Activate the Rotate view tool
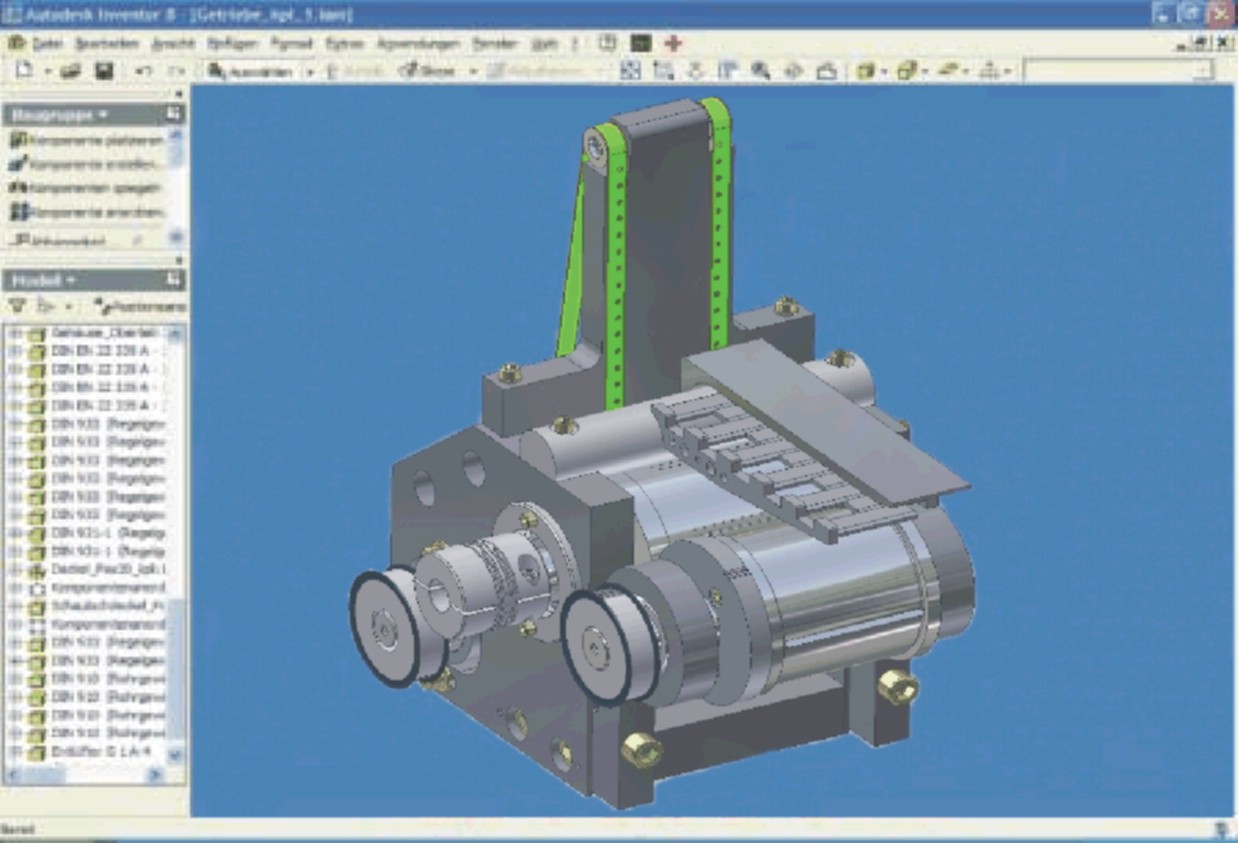1238x843 pixels. (794, 71)
